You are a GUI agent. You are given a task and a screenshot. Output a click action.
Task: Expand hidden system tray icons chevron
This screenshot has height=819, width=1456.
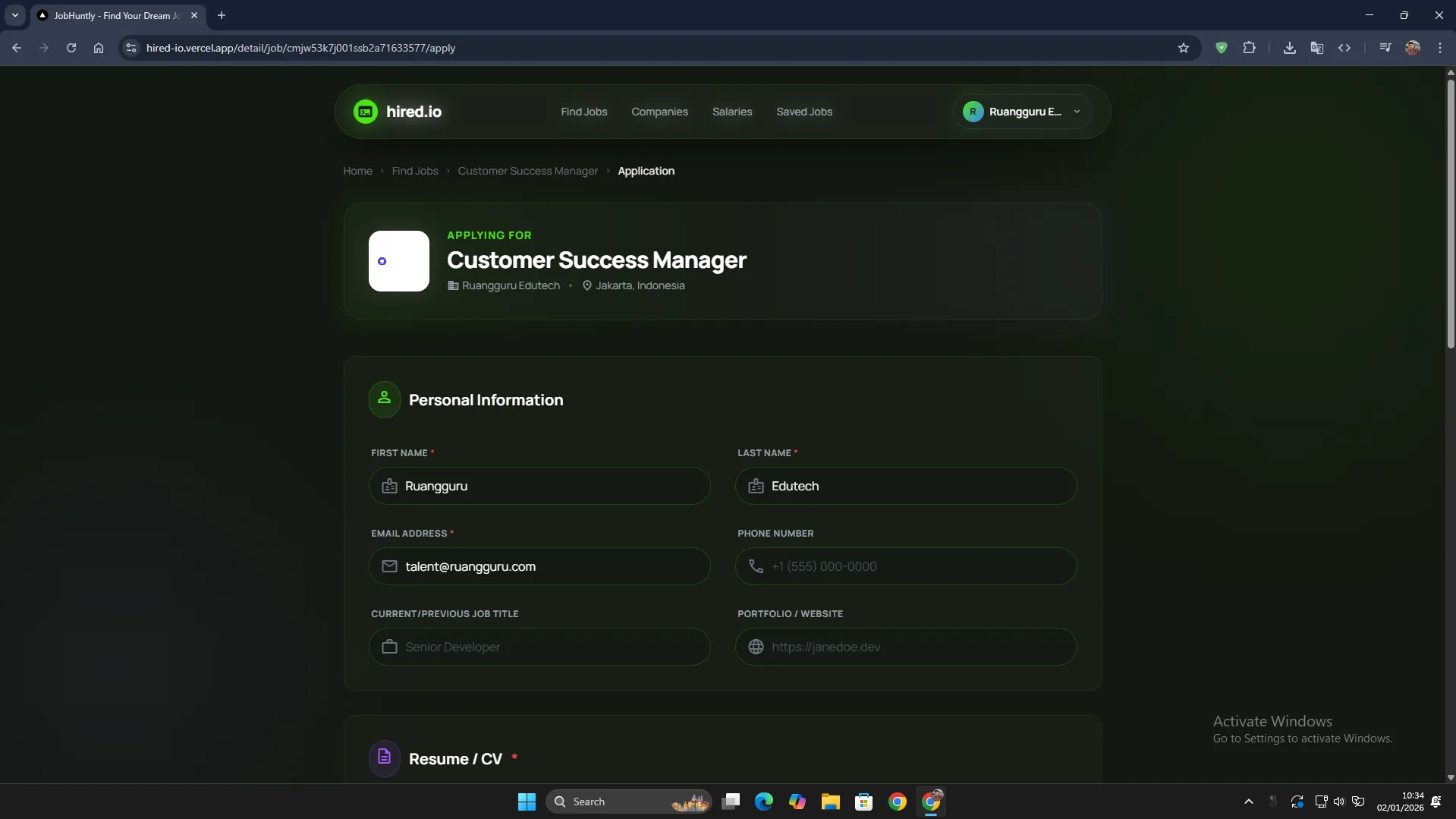click(x=1248, y=802)
